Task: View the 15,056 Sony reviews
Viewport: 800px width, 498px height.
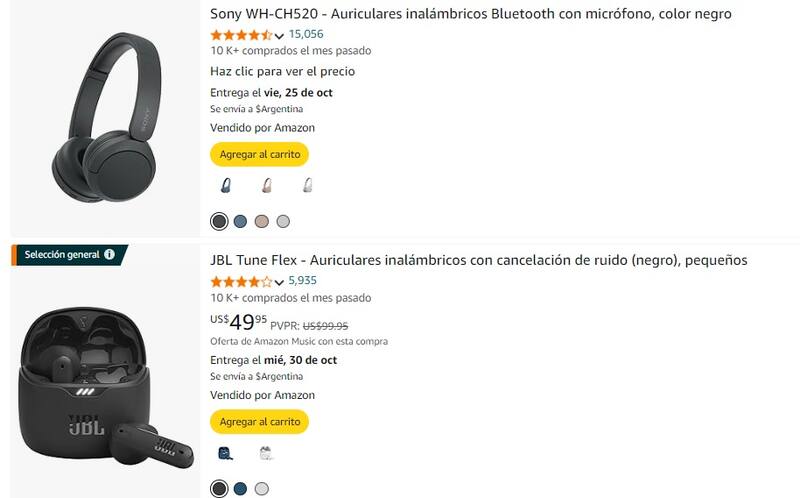Action: (x=306, y=34)
